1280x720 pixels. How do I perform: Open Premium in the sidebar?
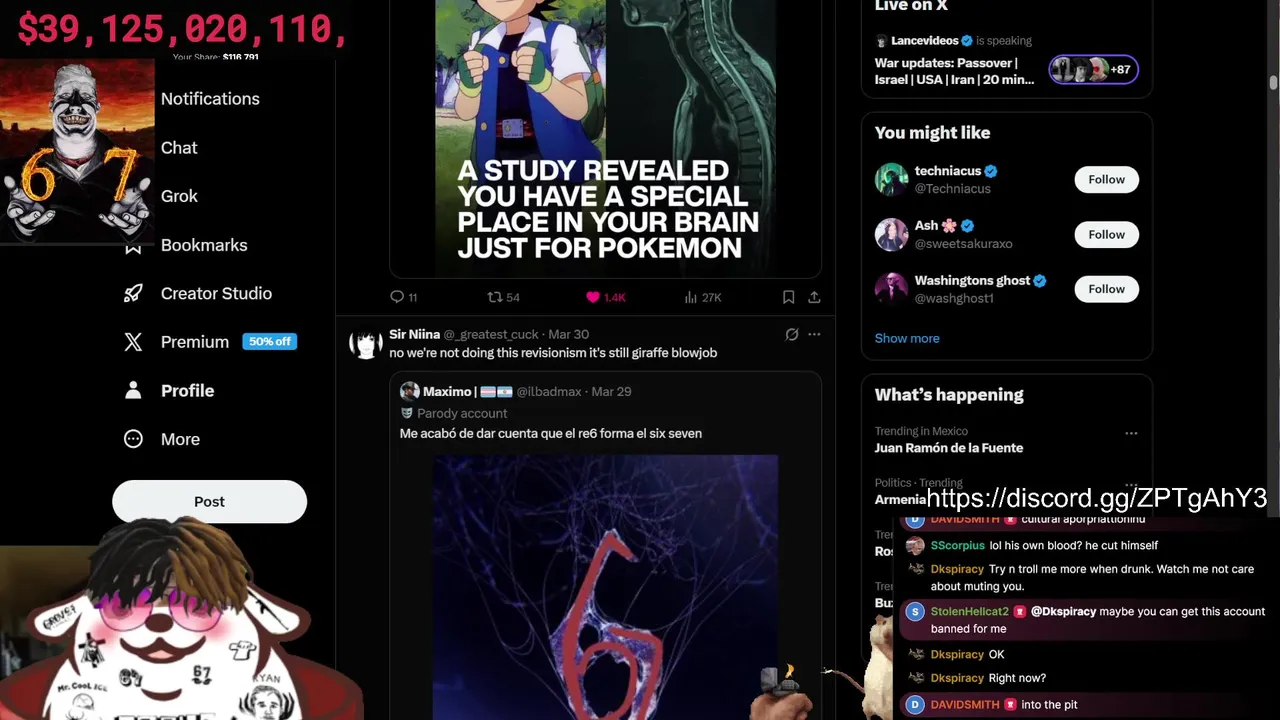tap(195, 342)
